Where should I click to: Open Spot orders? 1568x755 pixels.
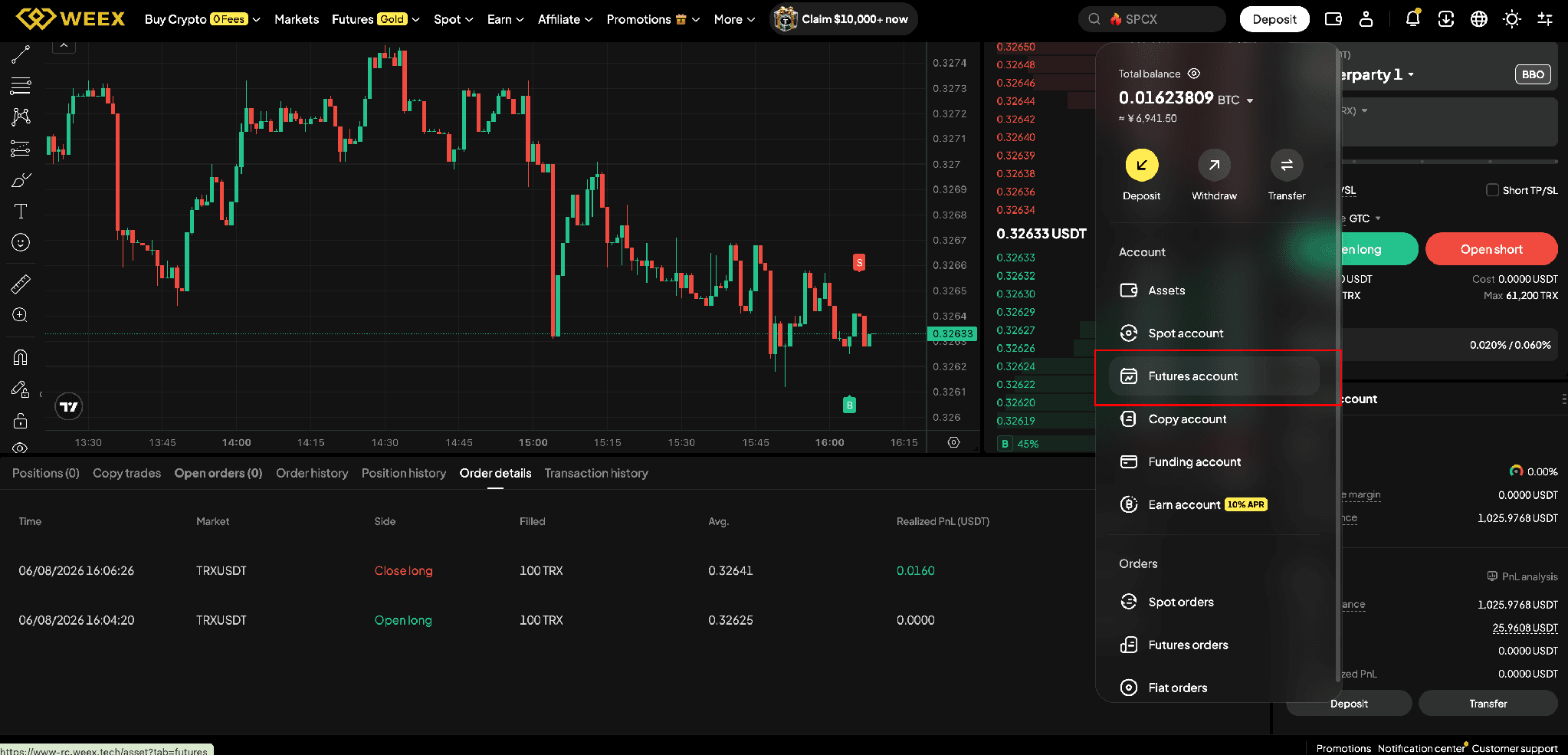coord(1215,602)
